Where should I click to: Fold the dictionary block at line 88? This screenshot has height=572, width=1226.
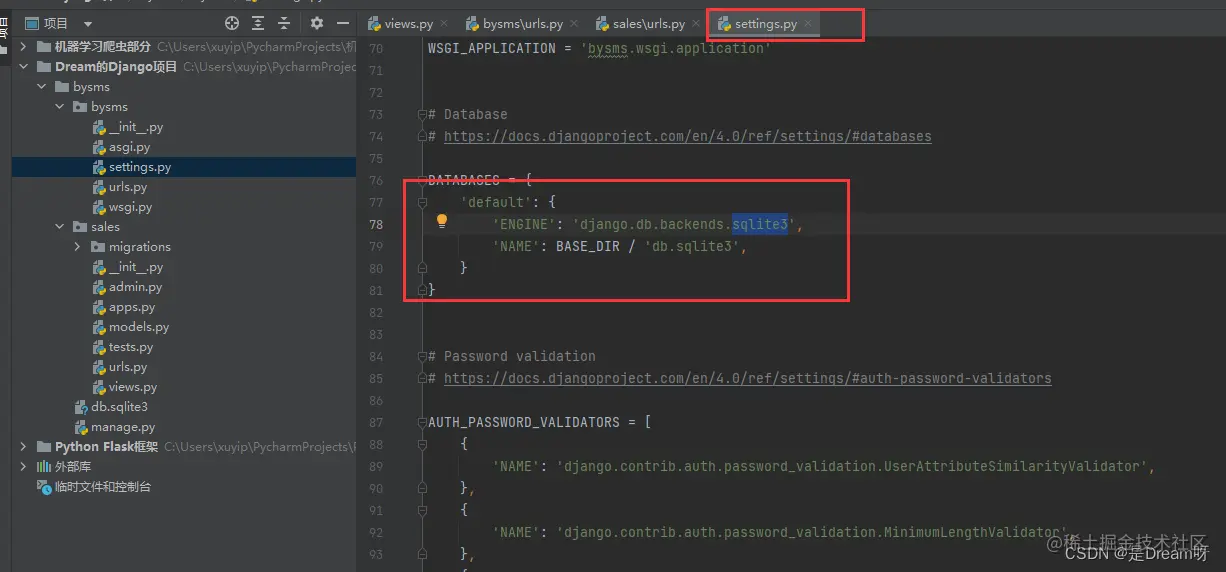pyautogui.click(x=423, y=444)
